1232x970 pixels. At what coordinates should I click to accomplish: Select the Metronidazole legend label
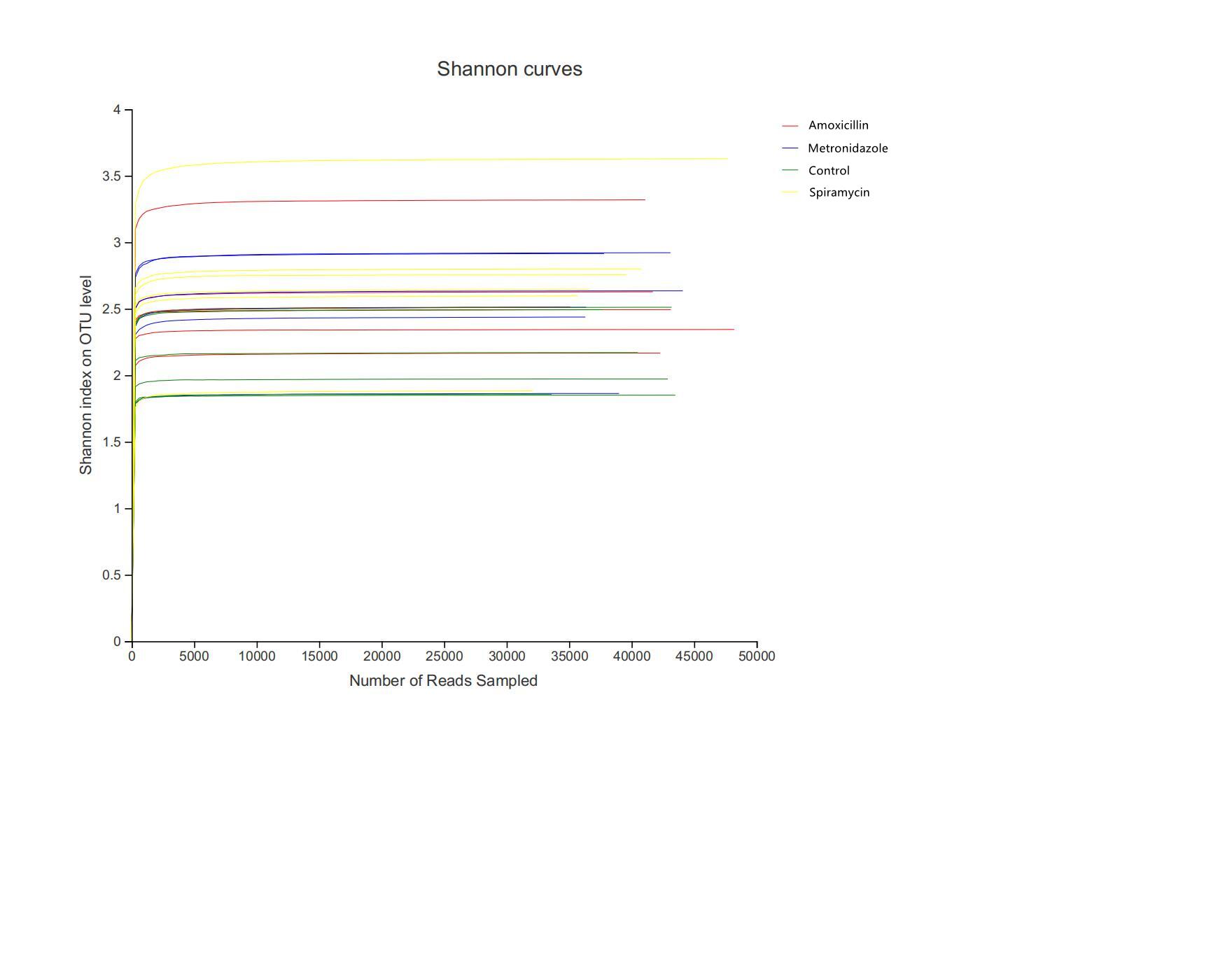point(847,148)
